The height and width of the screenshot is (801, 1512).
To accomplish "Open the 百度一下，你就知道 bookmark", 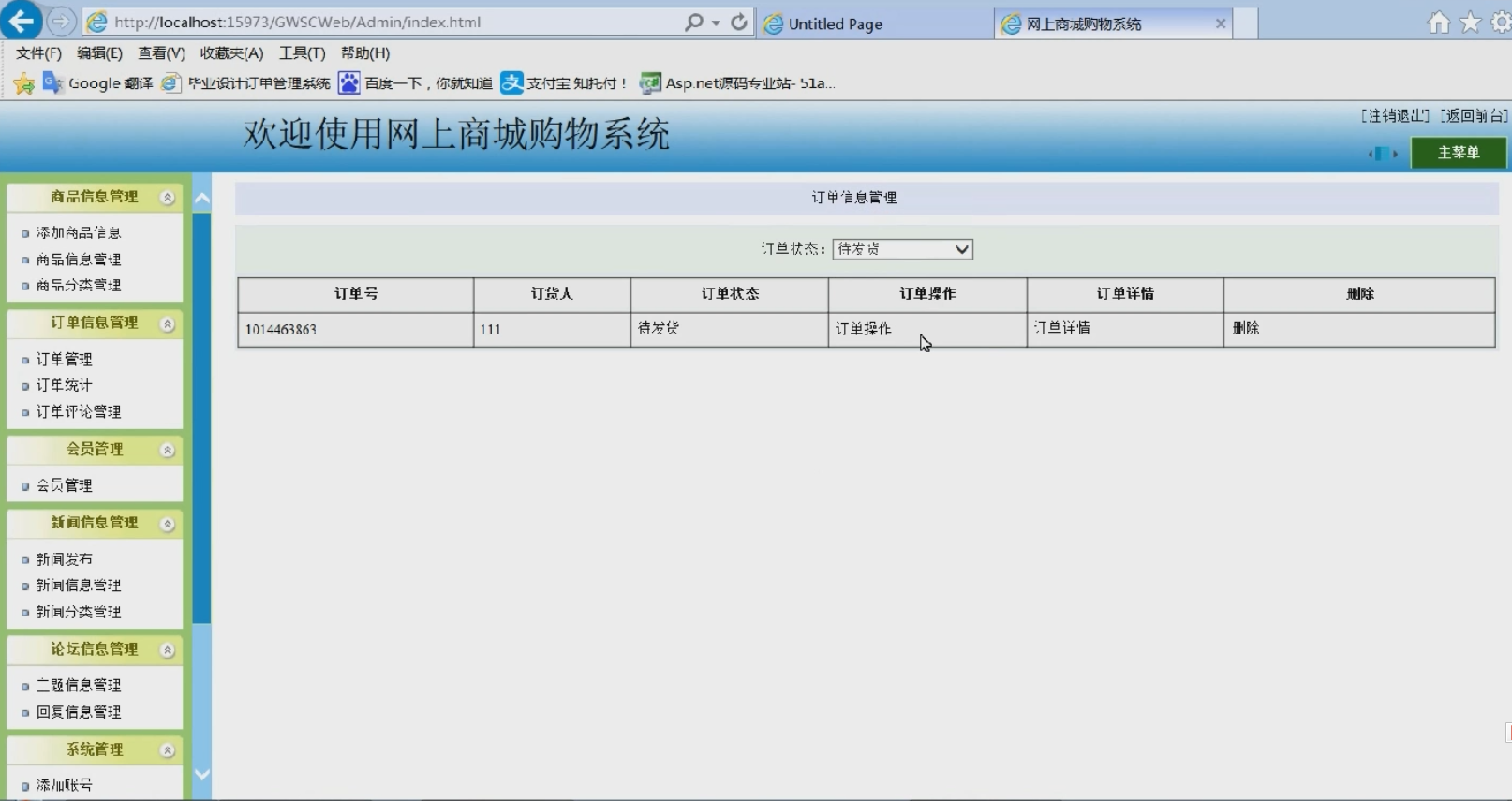I will coord(416,83).
